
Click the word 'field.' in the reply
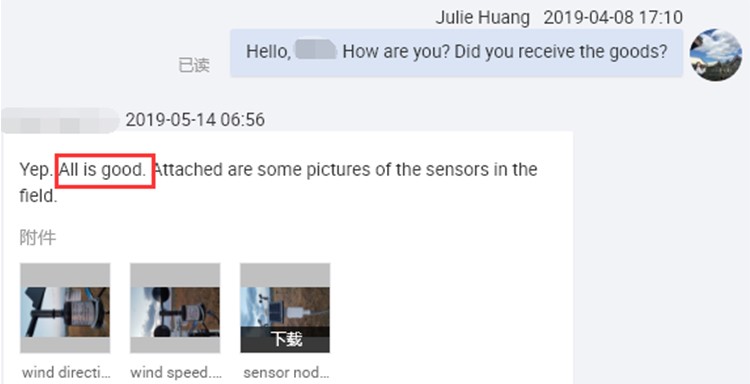click(x=38, y=196)
